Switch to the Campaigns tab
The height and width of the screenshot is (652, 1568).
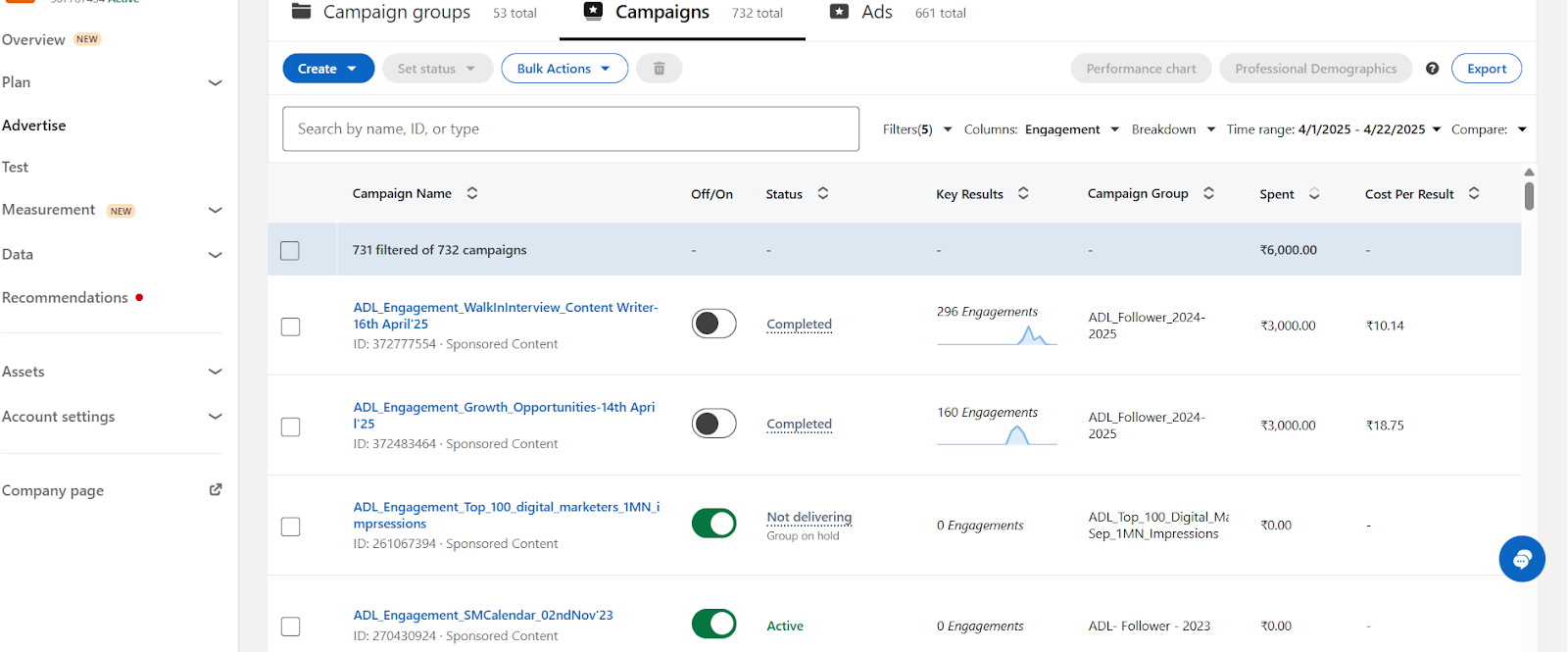click(x=683, y=12)
